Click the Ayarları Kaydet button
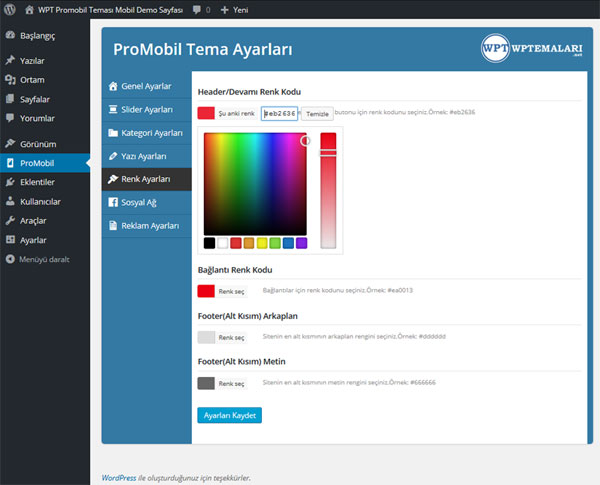Image resolution: width=600 pixels, height=485 pixels. pos(230,415)
